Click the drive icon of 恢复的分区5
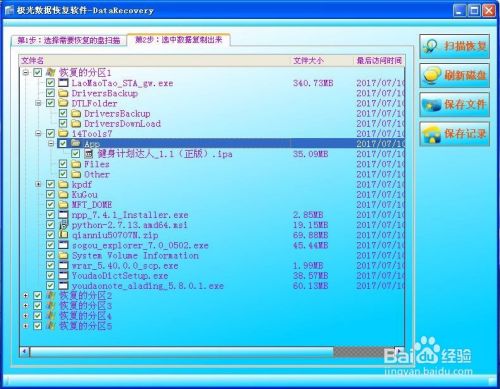500x389 pixels. (x=50, y=326)
